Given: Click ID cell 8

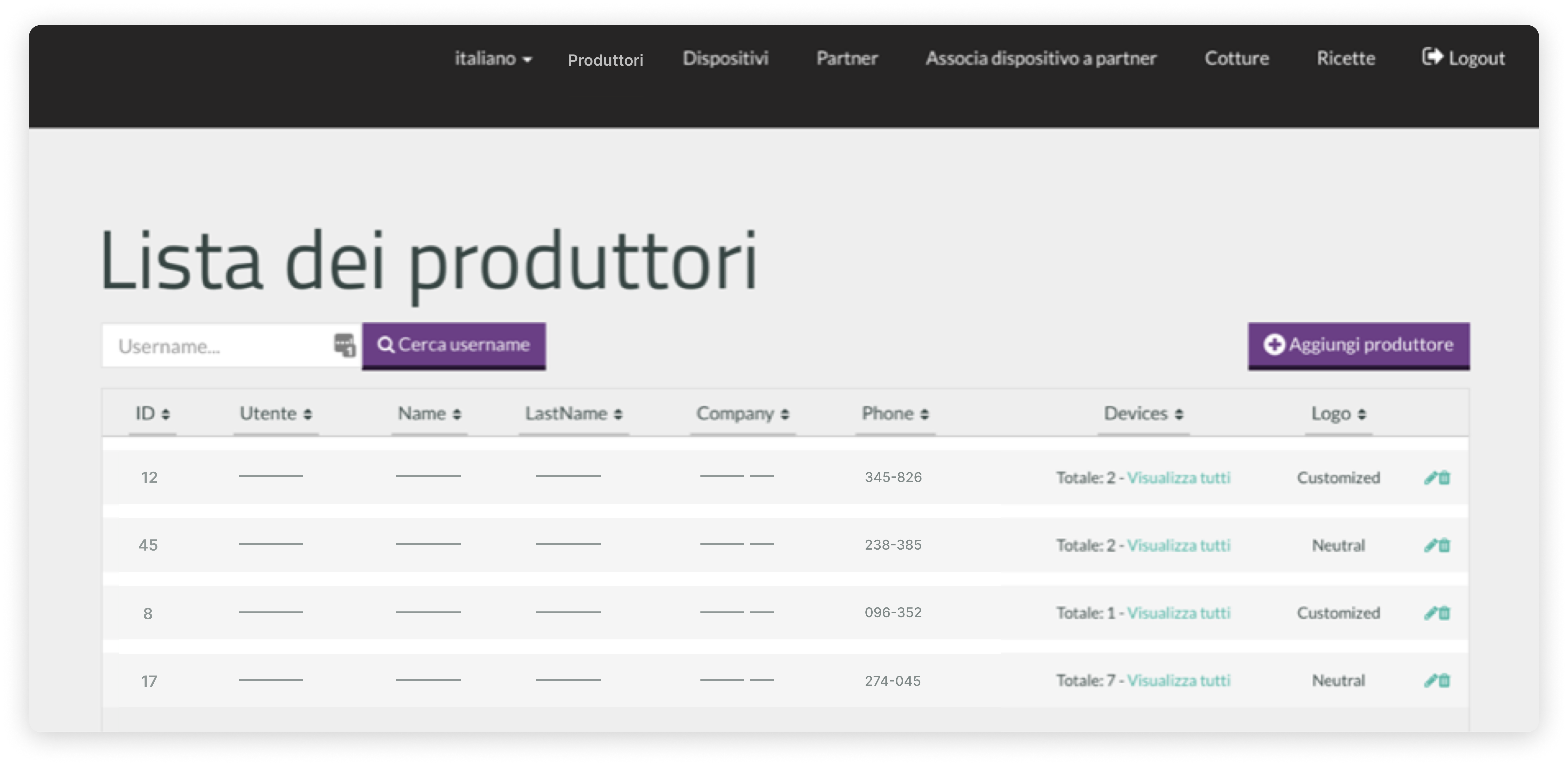Looking at the screenshot, I should pyautogui.click(x=148, y=613).
